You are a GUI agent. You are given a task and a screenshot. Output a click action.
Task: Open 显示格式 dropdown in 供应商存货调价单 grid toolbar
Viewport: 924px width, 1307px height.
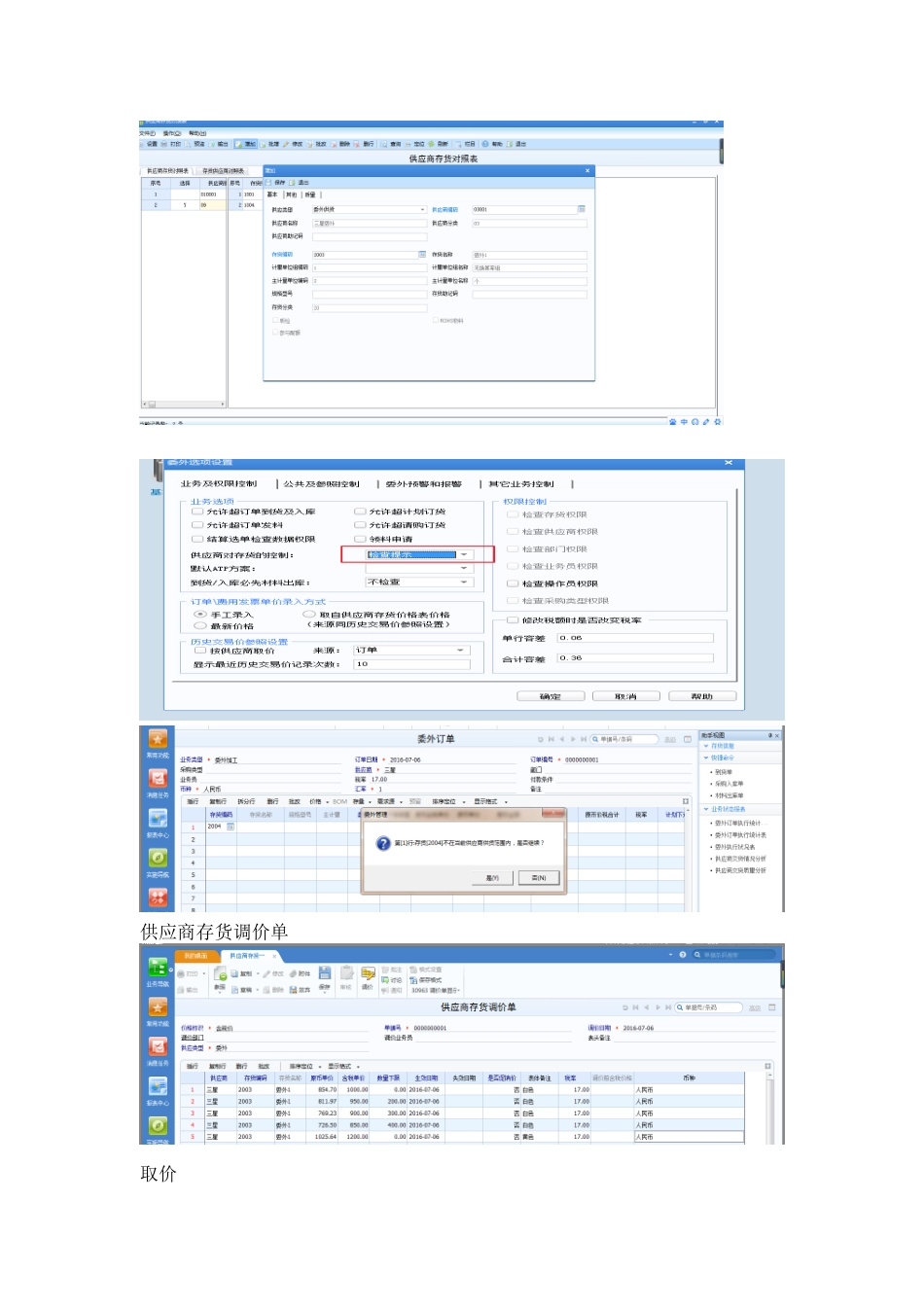click(342, 1067)
